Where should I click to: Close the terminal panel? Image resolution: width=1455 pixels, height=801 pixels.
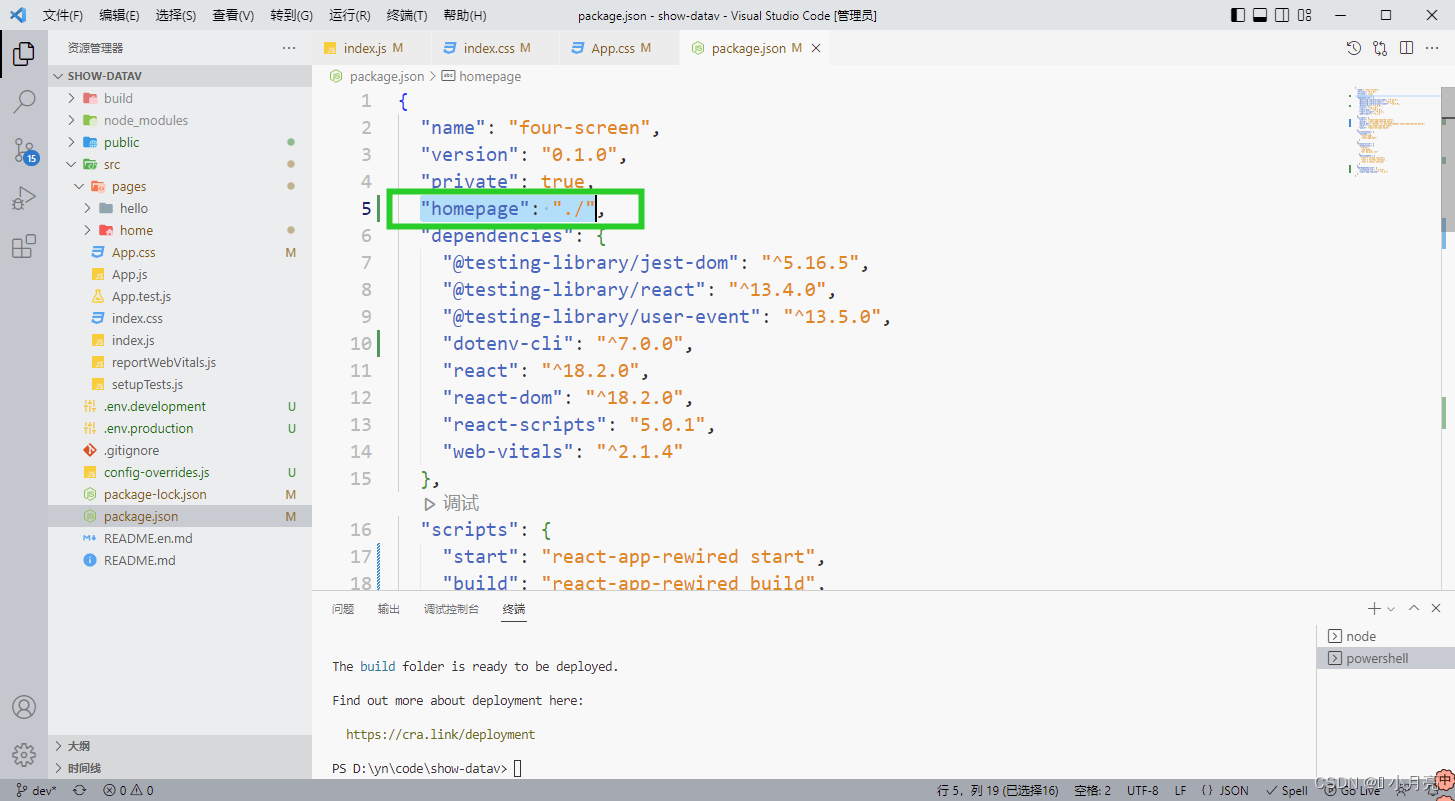coord(1436,608)
